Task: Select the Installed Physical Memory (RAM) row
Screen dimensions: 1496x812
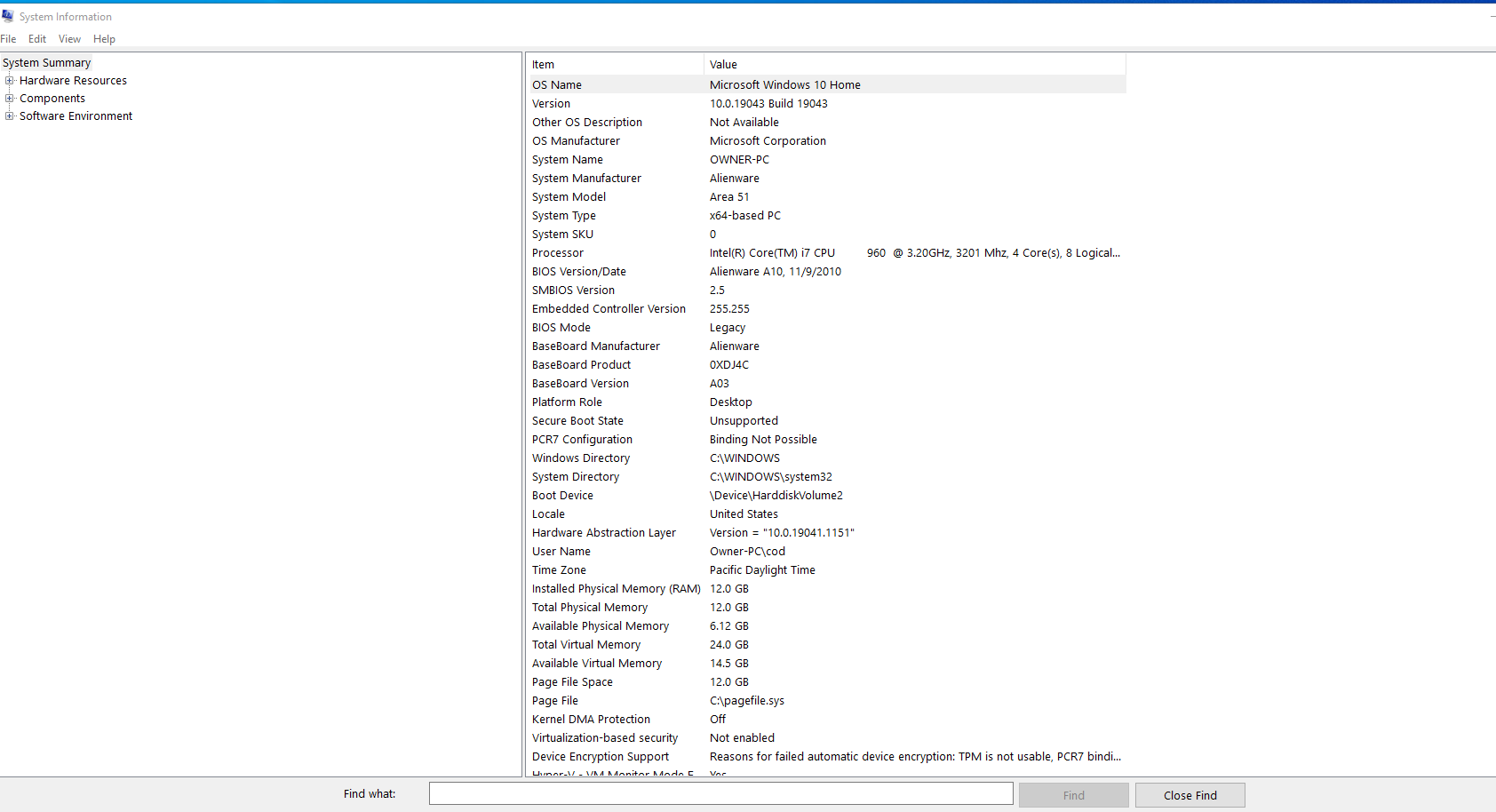Action: click(827, 589)
